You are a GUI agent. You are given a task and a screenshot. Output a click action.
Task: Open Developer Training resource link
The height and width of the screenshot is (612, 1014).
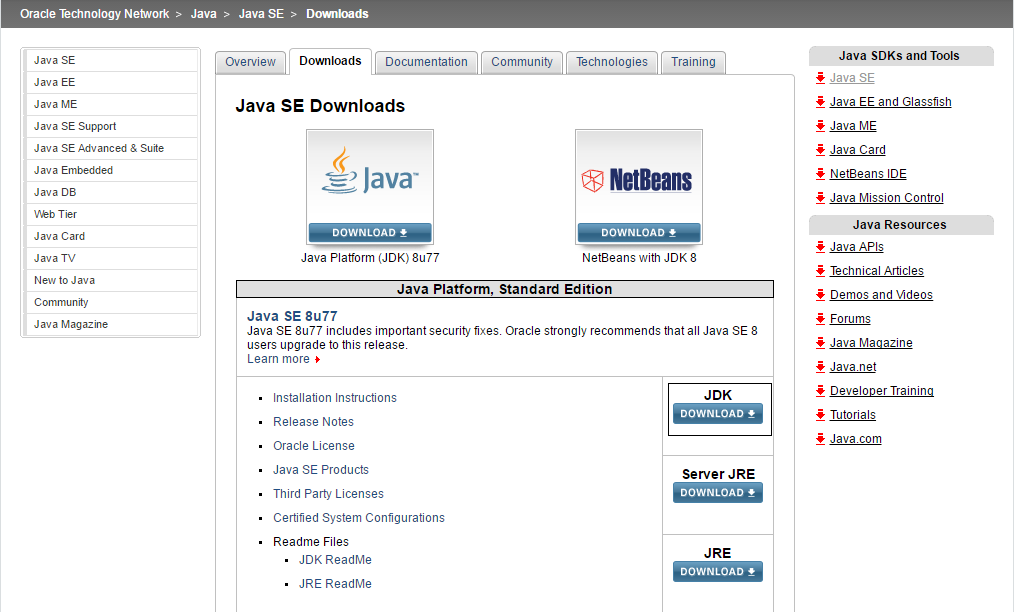881,391
